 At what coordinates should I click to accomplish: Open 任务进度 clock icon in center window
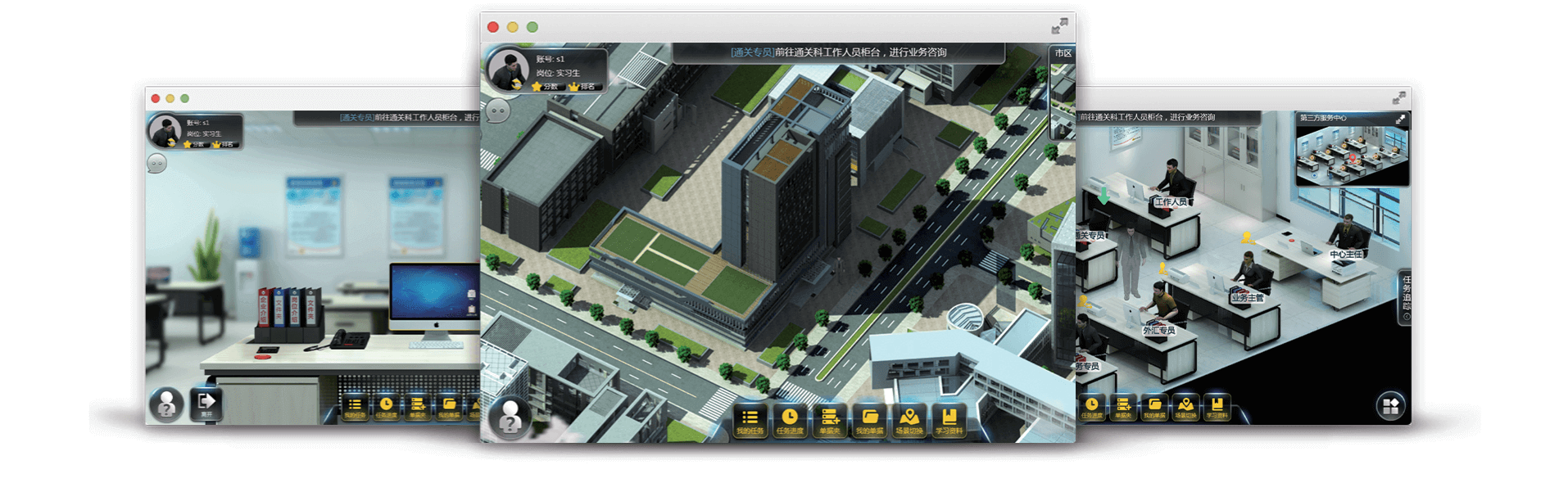click(x=790, y=420)
